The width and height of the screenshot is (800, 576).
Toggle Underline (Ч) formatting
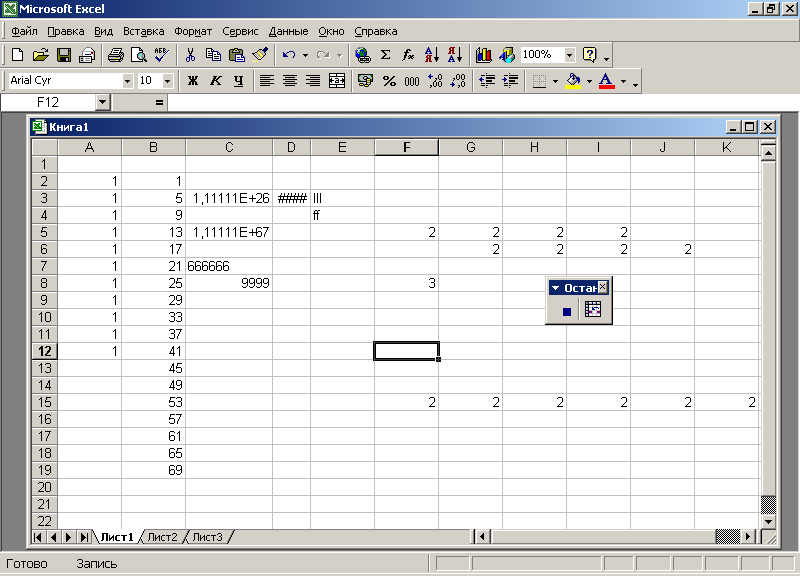[238, 81]
